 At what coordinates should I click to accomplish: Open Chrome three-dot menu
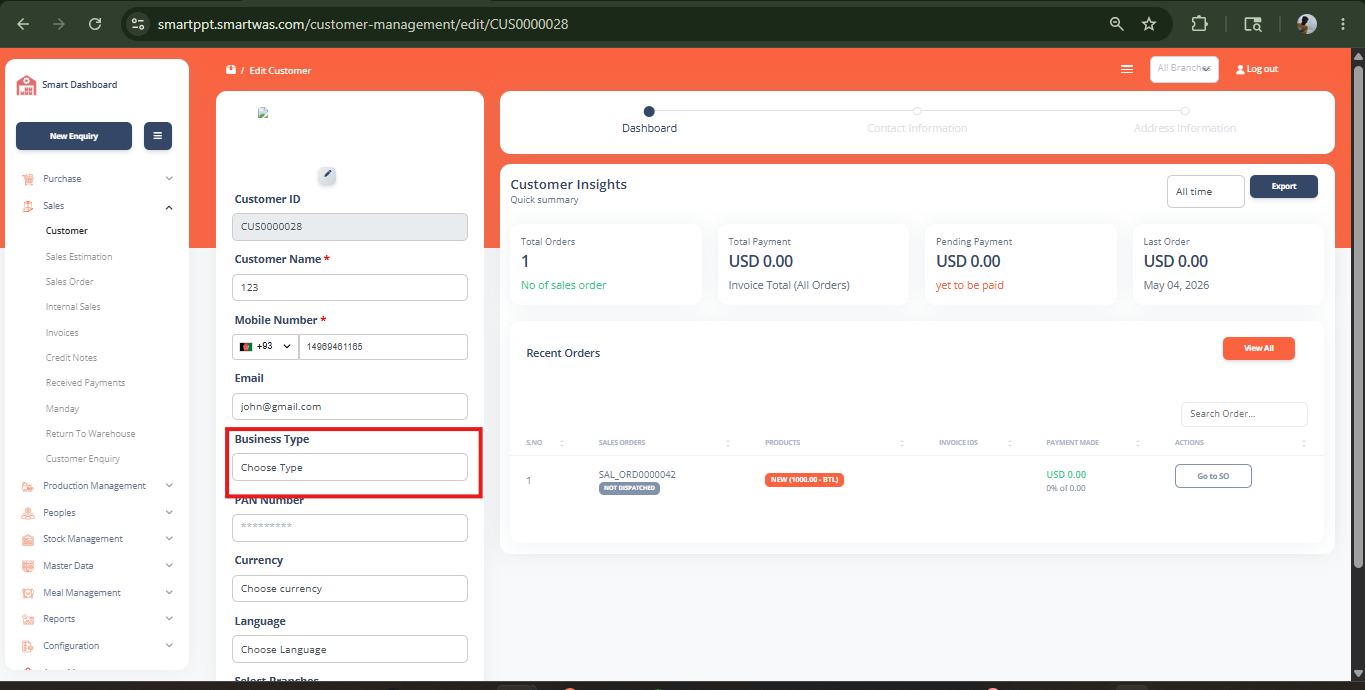(1341, 24)
